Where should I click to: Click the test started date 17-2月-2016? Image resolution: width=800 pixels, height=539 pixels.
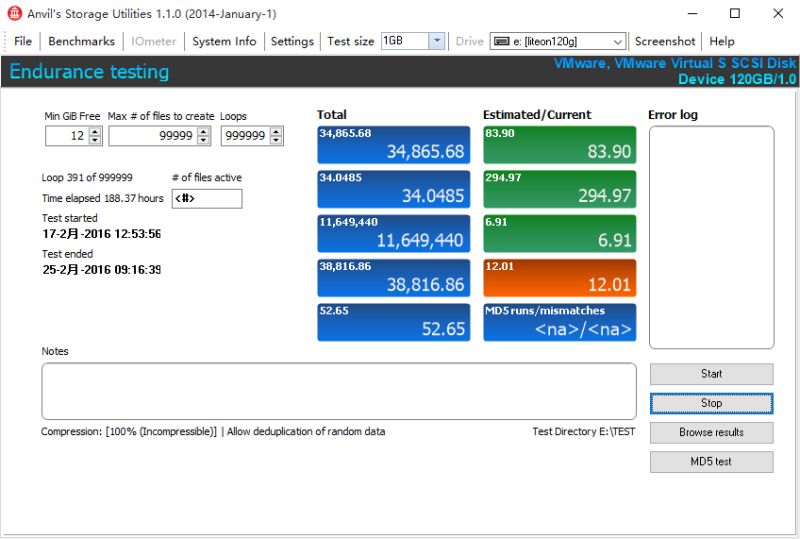102,234
